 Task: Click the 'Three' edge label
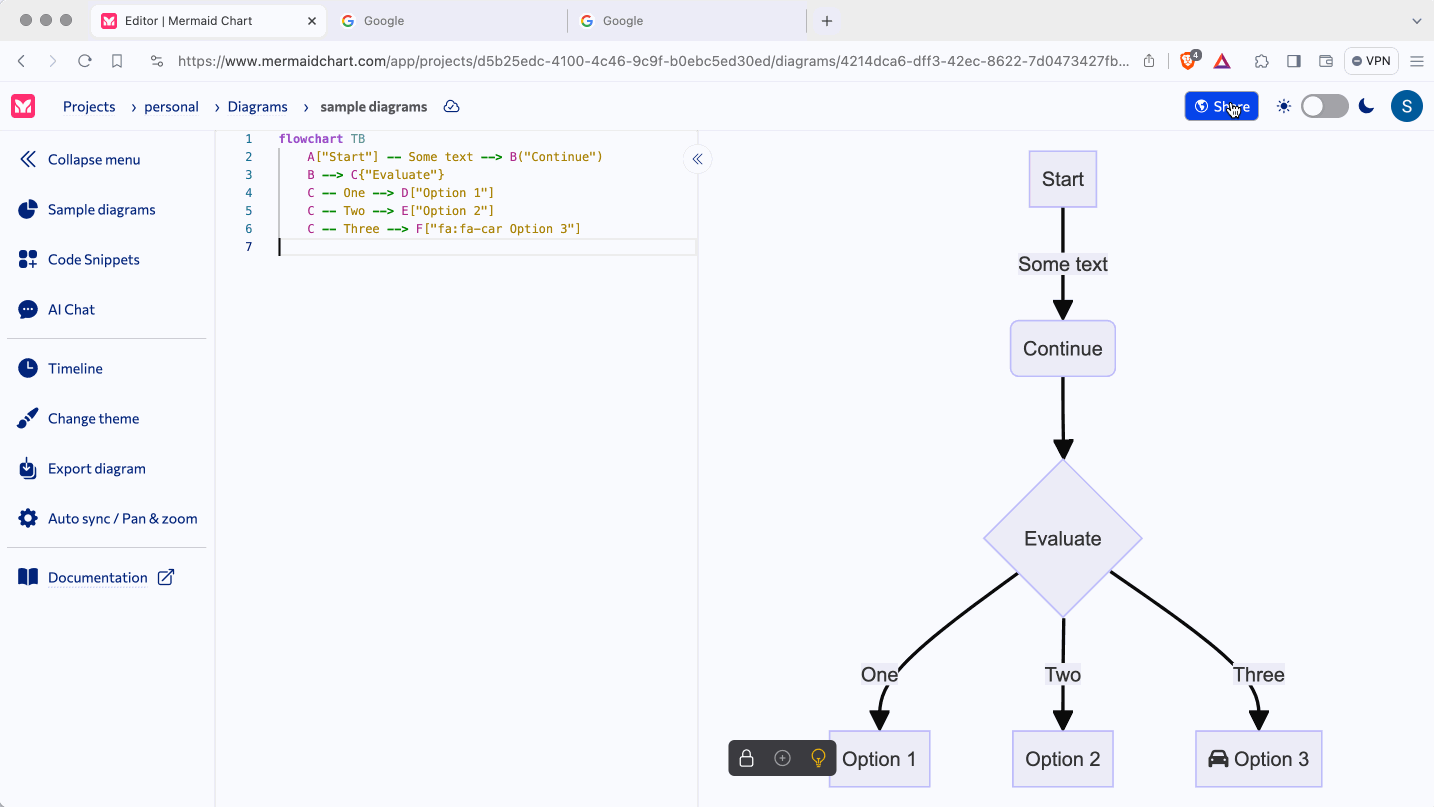(1258, 674)
